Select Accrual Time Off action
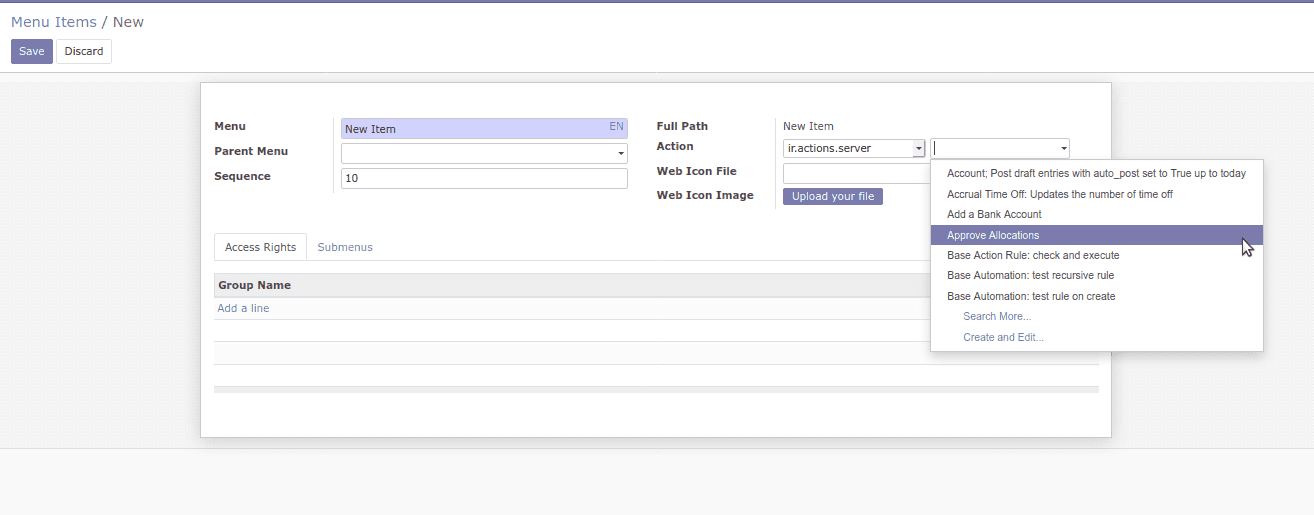This screenshot has width=1314, height=515. pos(1097,194)
